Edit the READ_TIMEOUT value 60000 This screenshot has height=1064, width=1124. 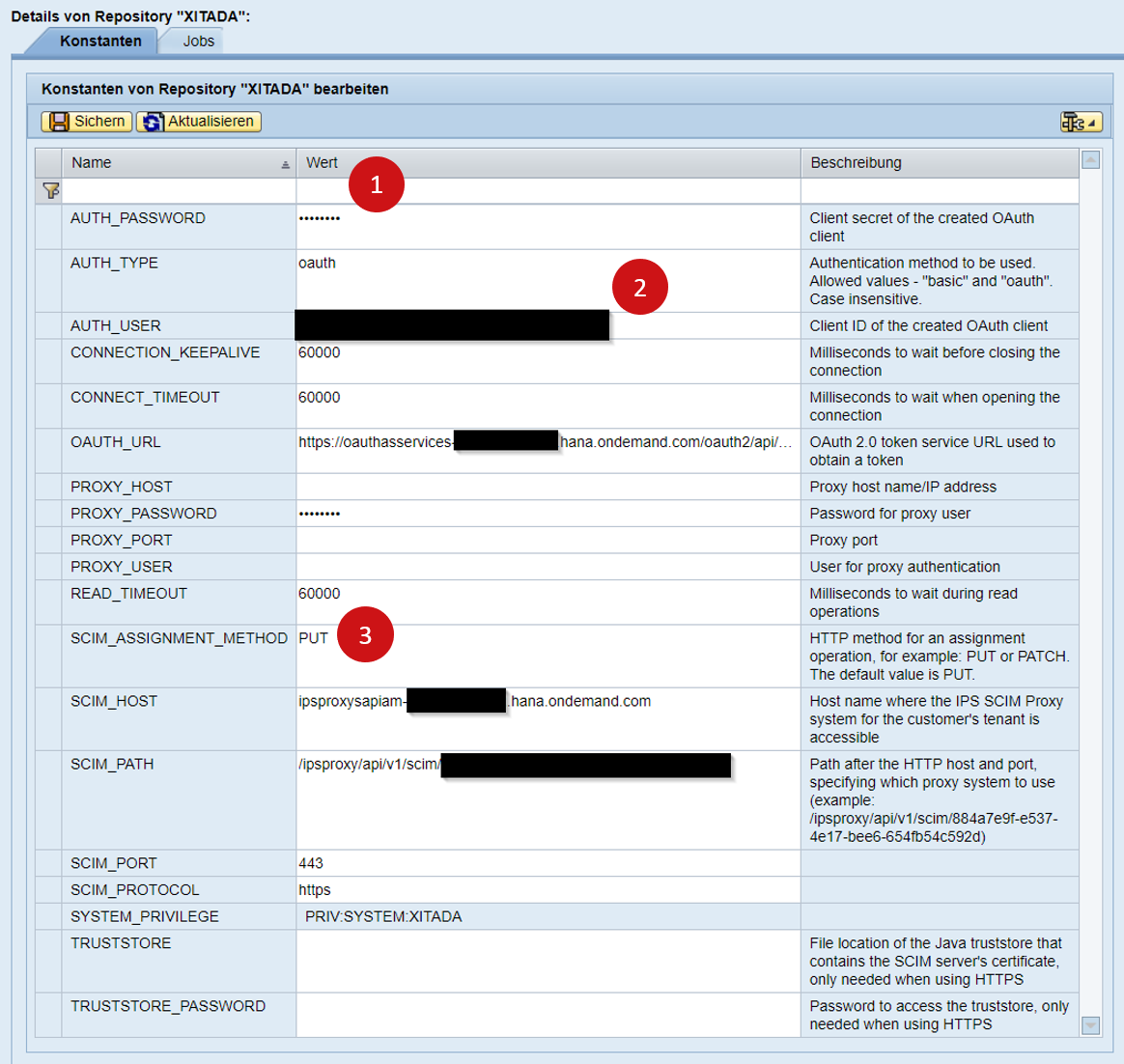(x=548, y=602)
